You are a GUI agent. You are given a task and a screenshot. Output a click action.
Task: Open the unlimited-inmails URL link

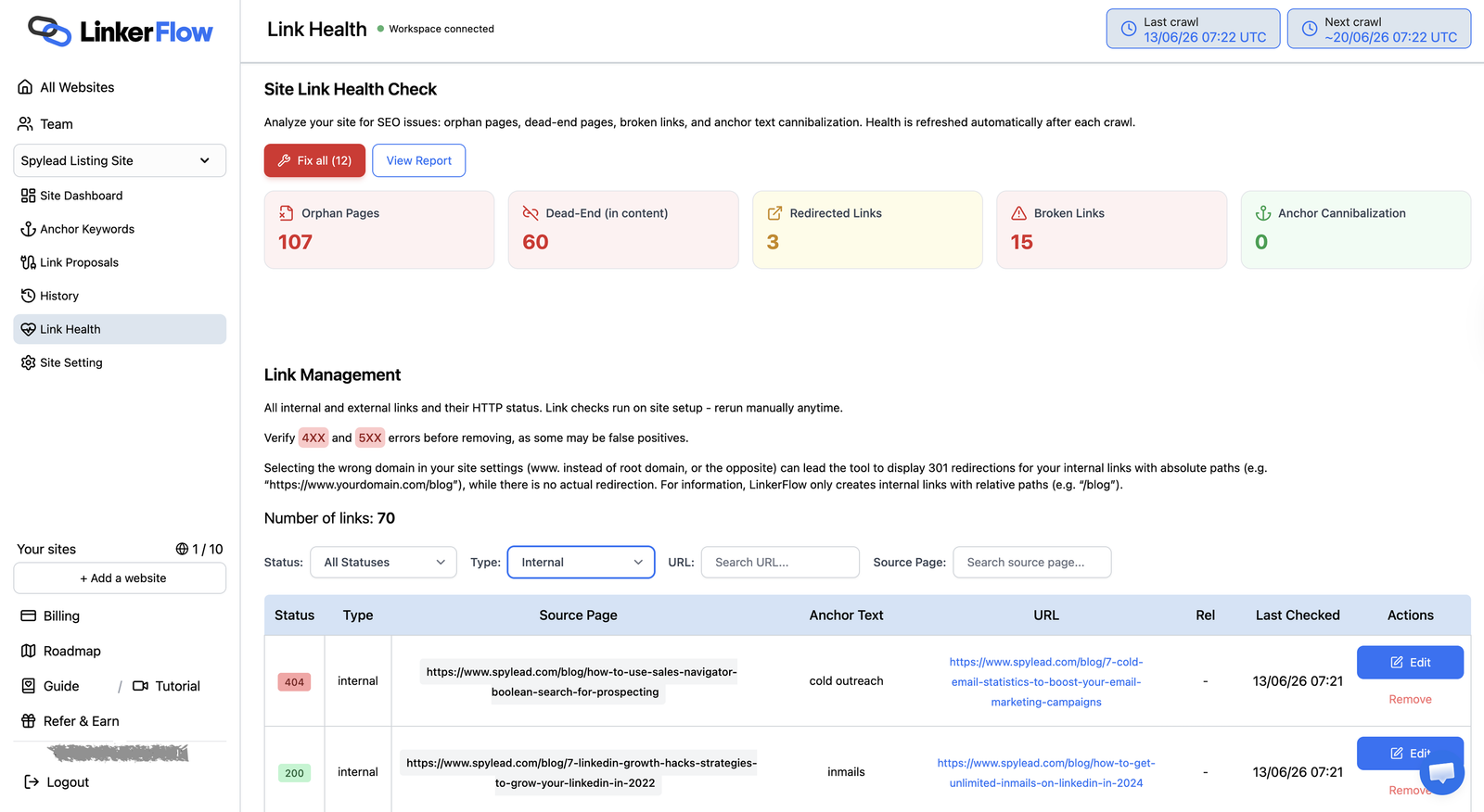pos(1046,773)
